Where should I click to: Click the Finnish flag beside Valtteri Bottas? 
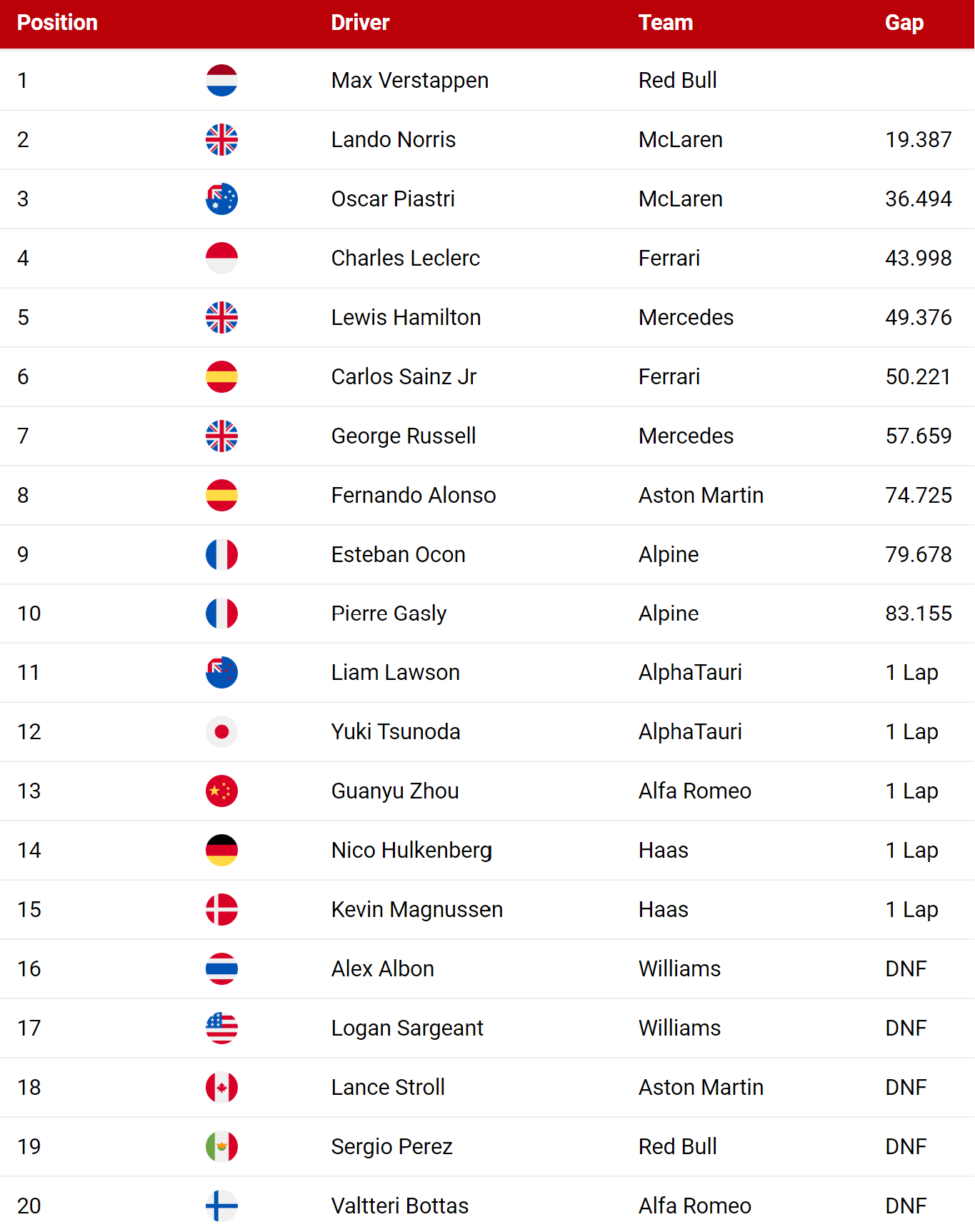click(x=221, y=1206)
